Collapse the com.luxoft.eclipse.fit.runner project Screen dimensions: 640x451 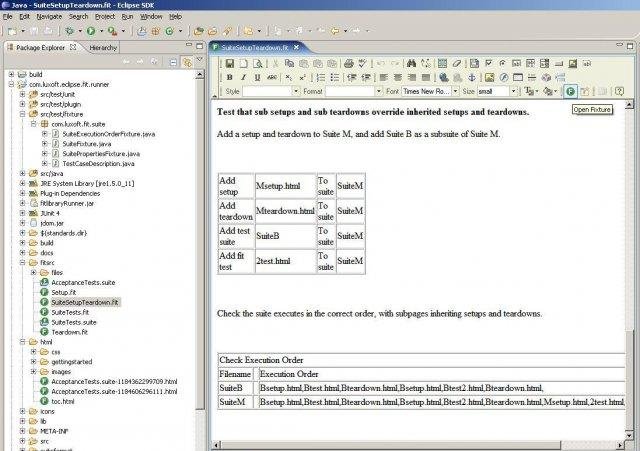coord(11,84)
